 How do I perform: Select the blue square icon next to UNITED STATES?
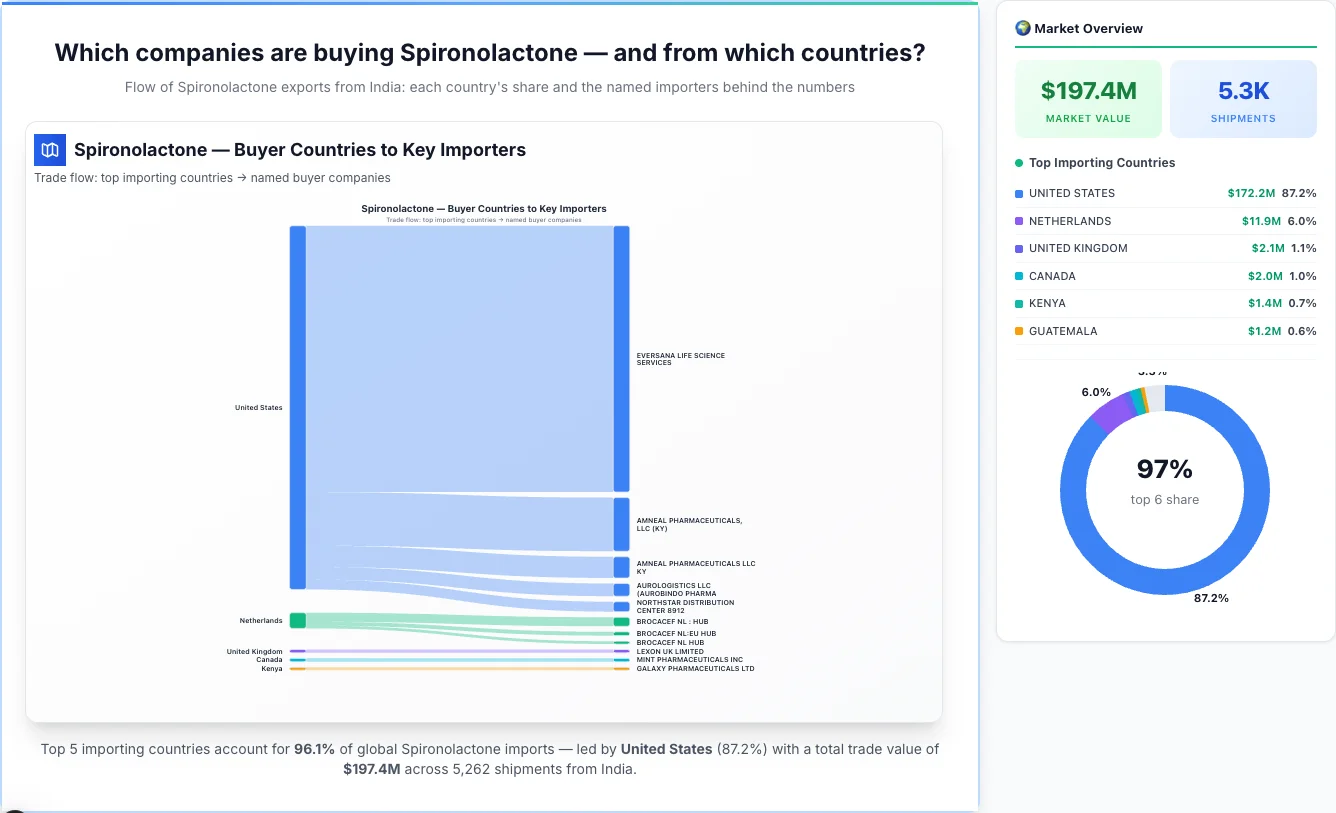pos(1020,193)
